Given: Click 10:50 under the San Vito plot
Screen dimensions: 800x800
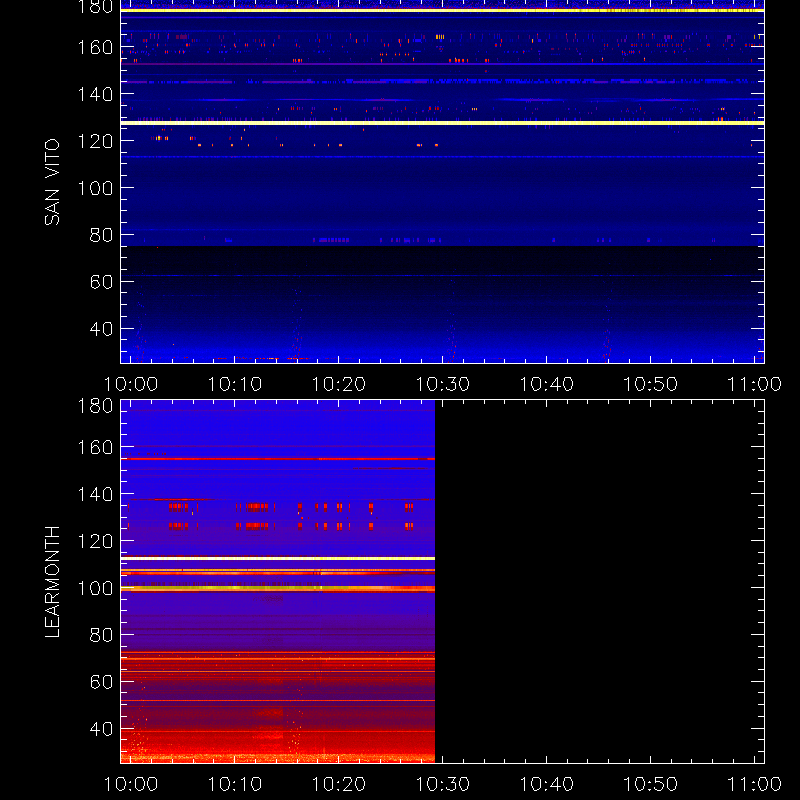Looking at the screenshot, I should point(651,384).
